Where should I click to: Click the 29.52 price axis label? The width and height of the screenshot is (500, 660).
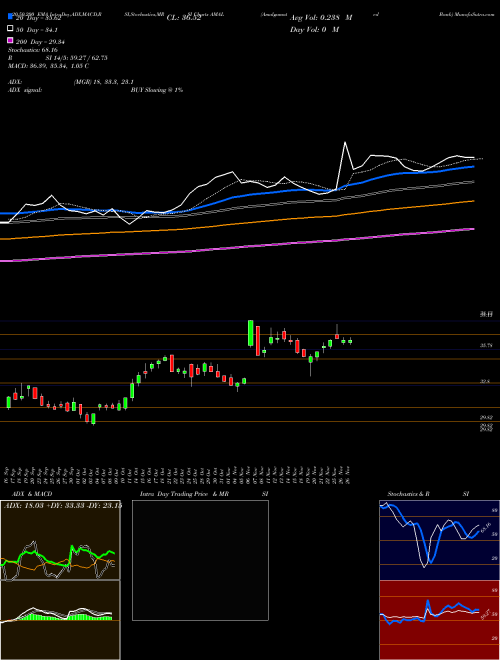[487, 417]
